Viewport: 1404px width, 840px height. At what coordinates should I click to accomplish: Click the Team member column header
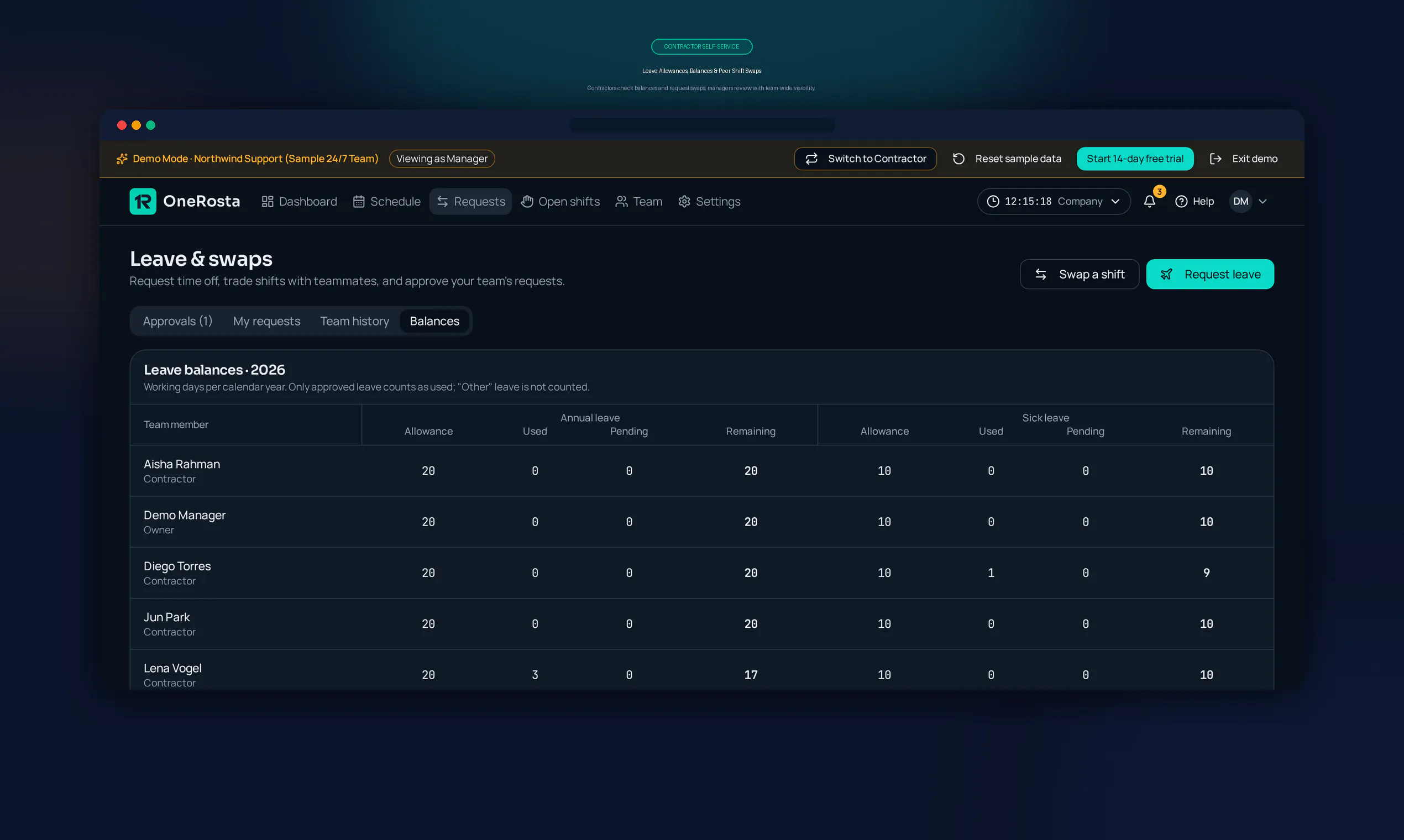coord(176,424)
